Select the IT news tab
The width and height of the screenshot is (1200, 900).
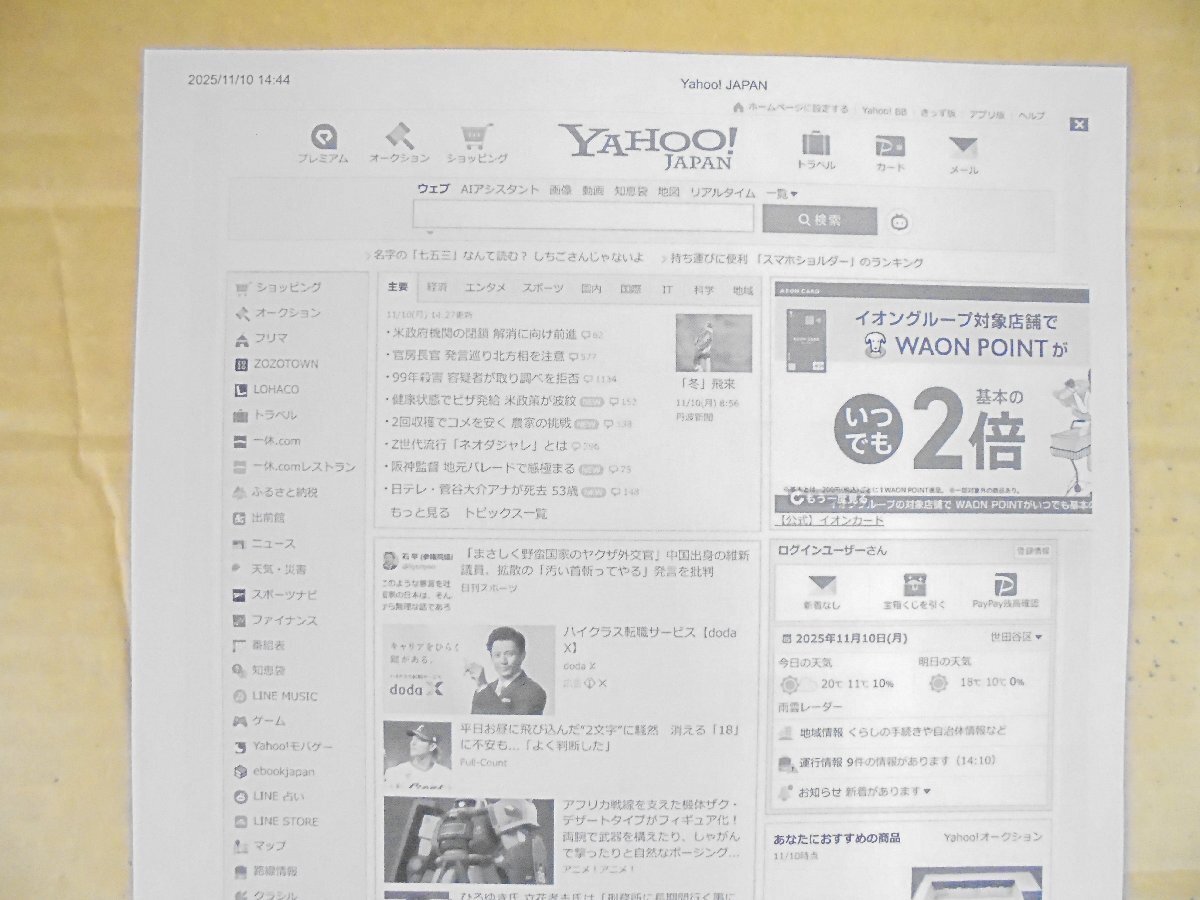pyautogui.click(x=666, y=289)
